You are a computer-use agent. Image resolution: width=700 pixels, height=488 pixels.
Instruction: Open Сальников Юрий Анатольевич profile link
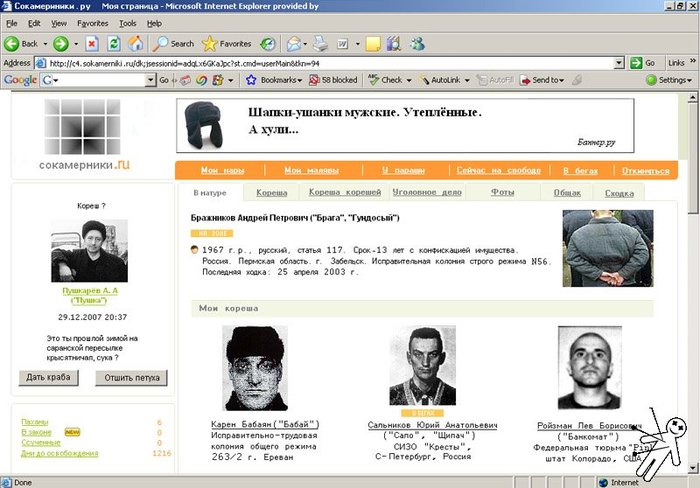point(432,425)
